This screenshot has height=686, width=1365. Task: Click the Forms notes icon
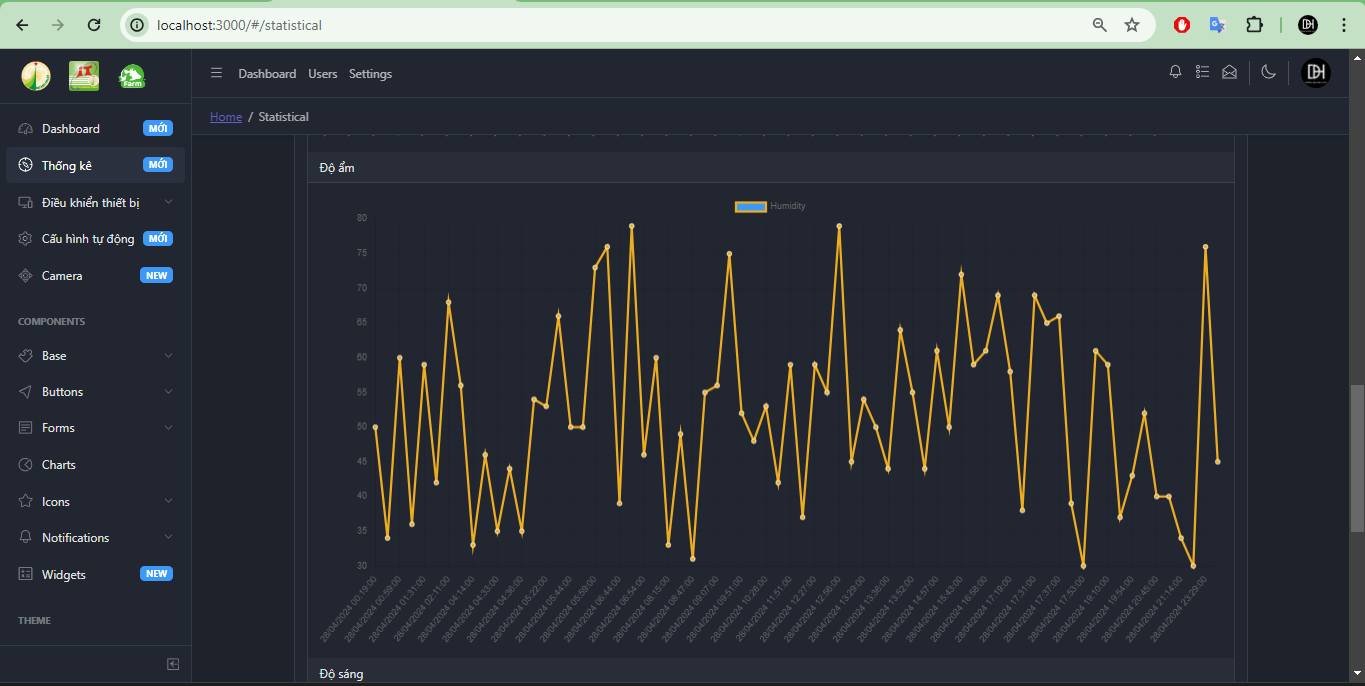click(25, 428)
